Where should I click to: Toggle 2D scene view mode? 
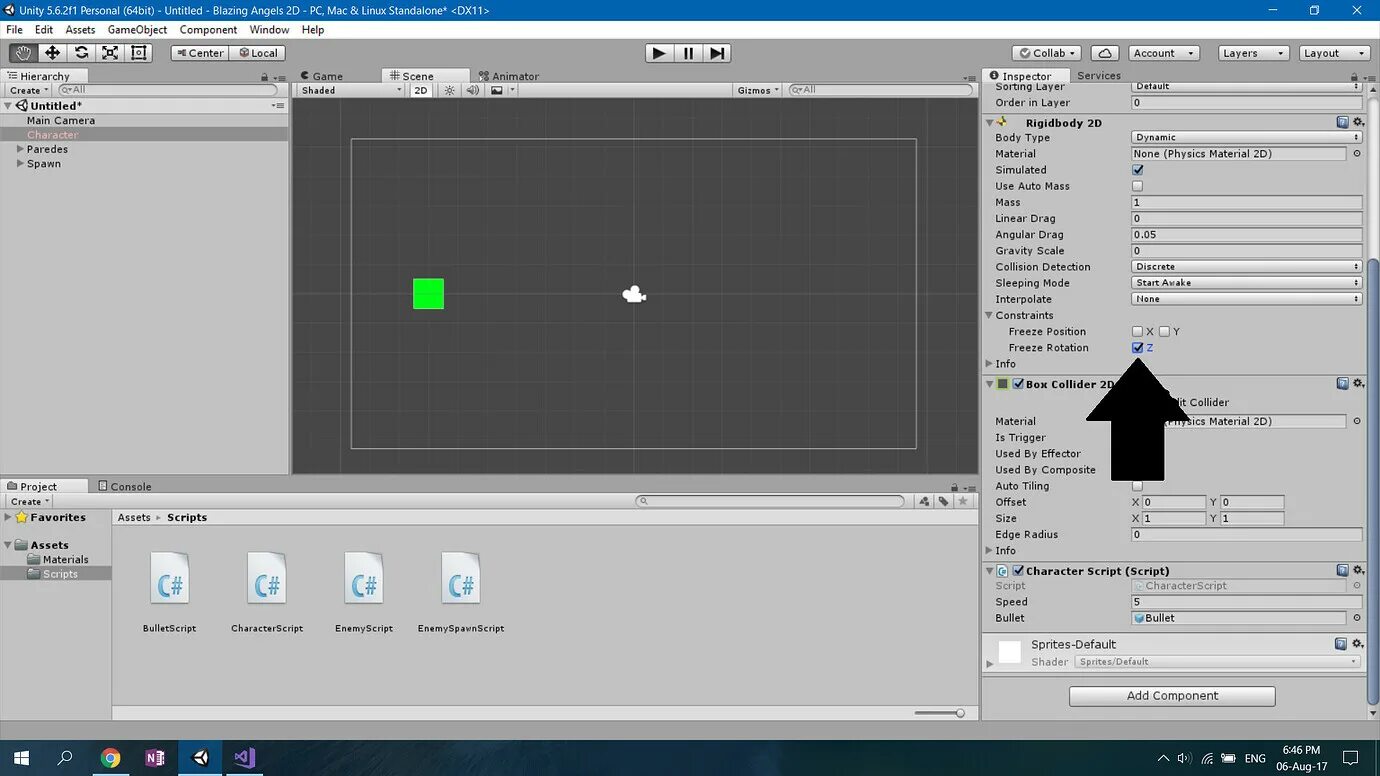421,90
